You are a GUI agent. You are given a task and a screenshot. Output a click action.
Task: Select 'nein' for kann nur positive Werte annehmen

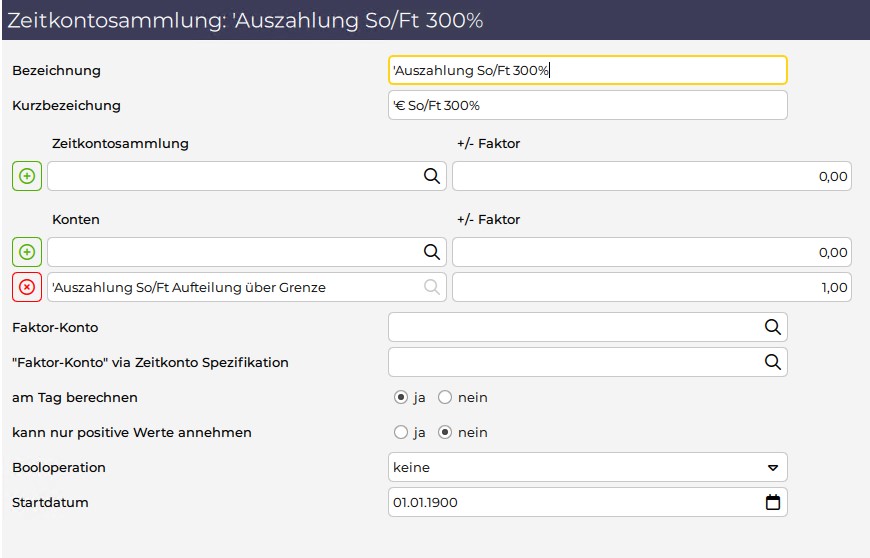tap(445, 432)
